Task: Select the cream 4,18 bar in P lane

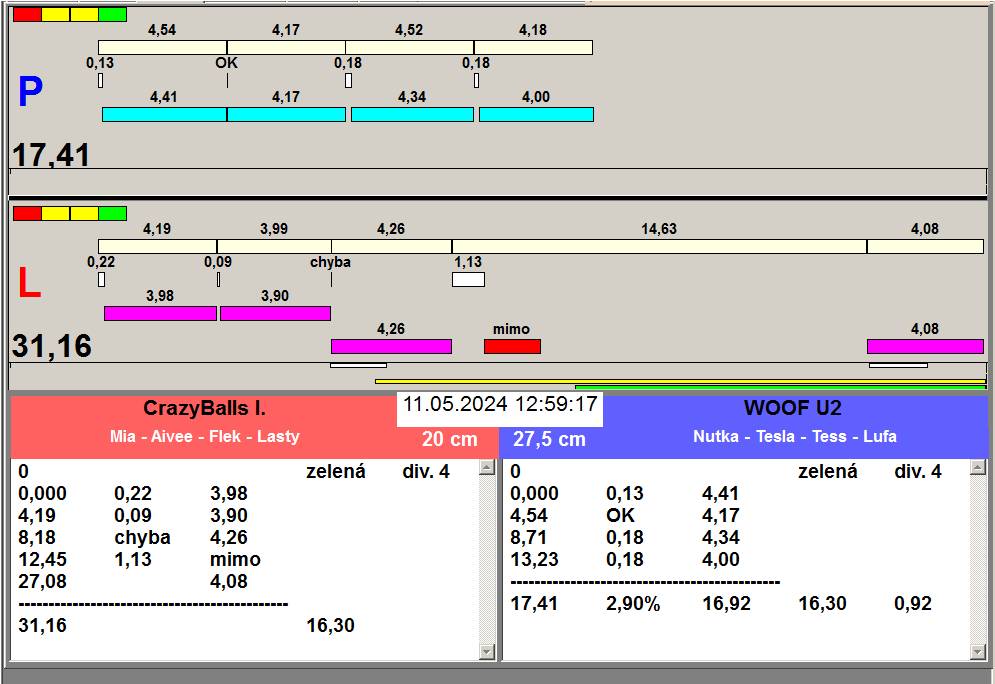Action: [x=533, y=48]
